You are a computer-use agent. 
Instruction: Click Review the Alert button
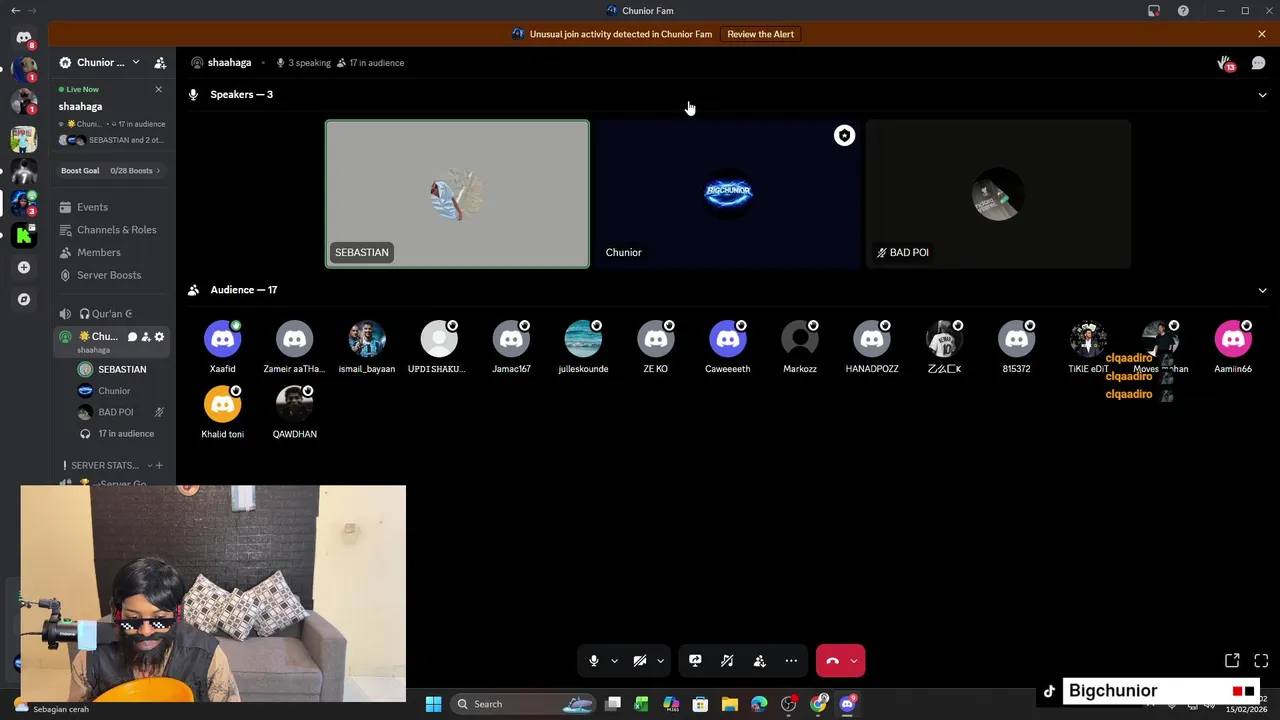[760, 34]
